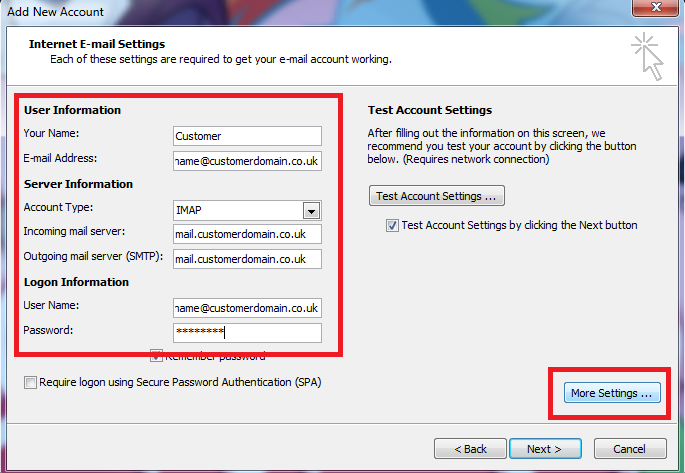This screenshot has width=685, height=473.
Task: Uncheck Test Account Settings by clicking Next
Action: (x=392, y=226)
